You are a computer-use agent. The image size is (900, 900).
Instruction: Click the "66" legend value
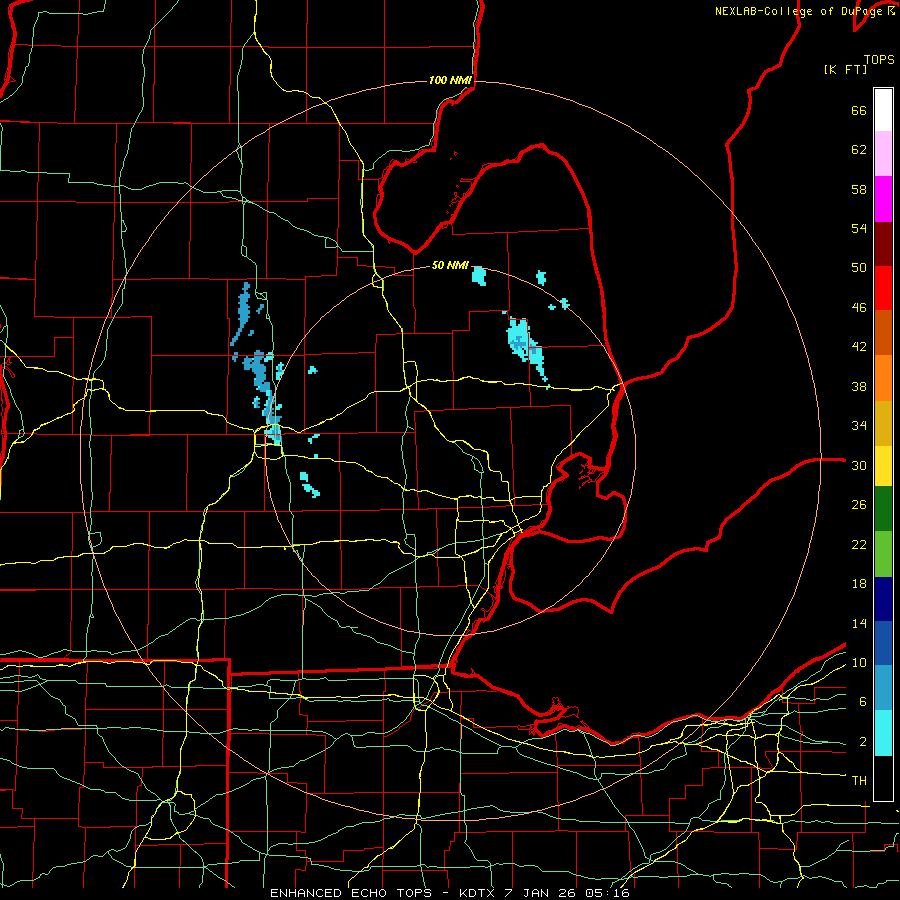click(859, 111)
